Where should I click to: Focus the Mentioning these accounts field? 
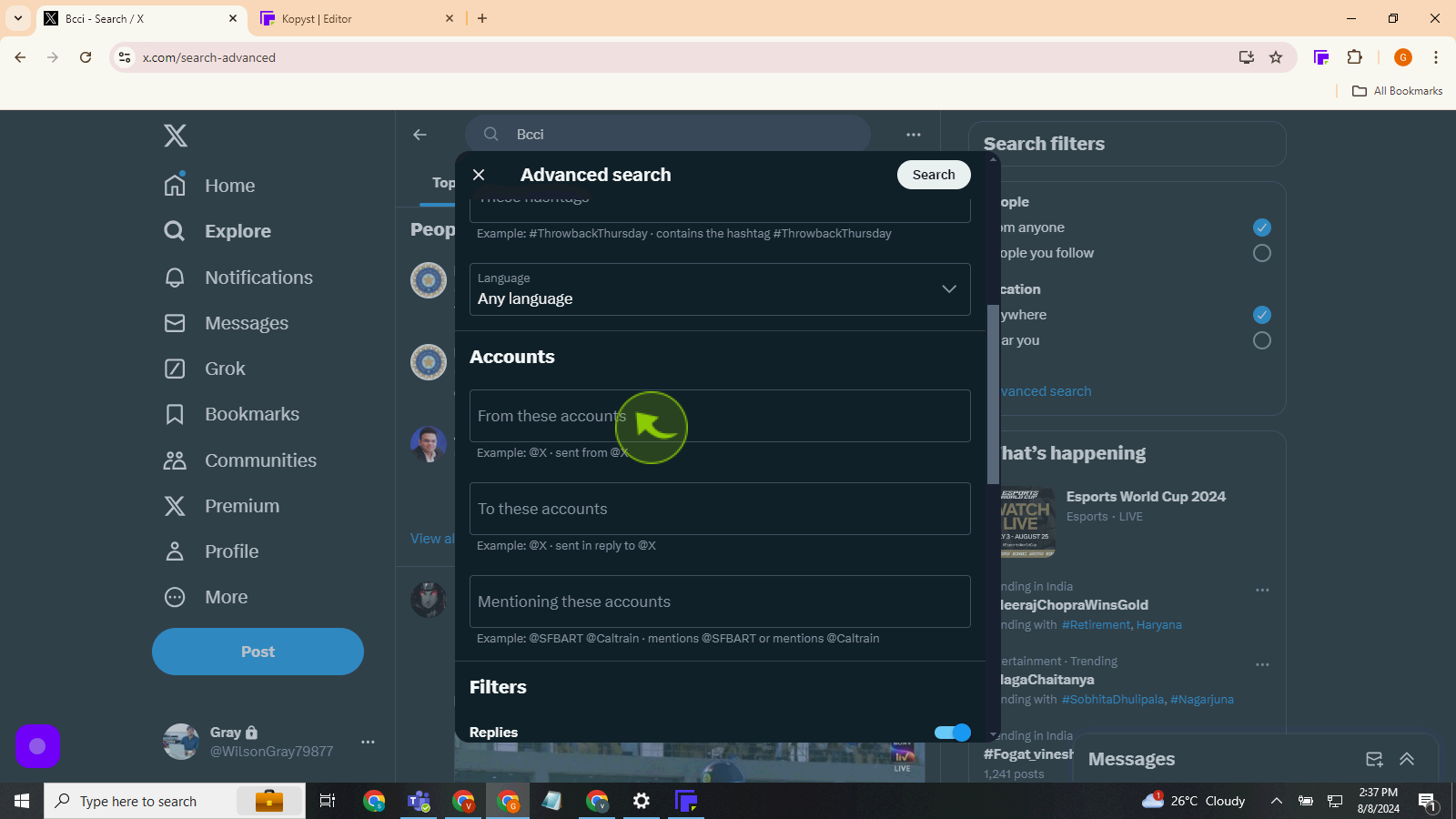[720, 602]
